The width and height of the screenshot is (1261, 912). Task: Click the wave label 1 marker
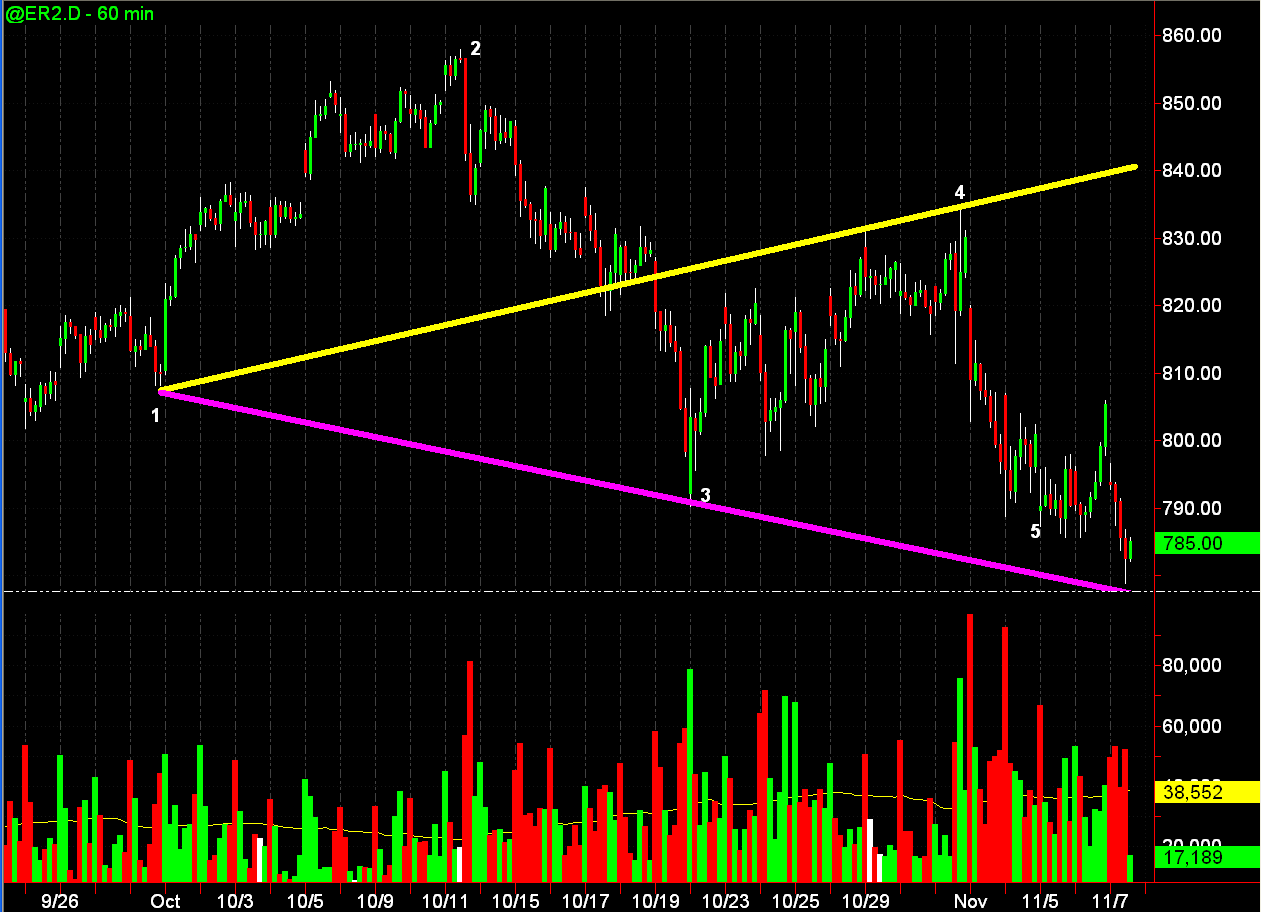pos(156,414)
